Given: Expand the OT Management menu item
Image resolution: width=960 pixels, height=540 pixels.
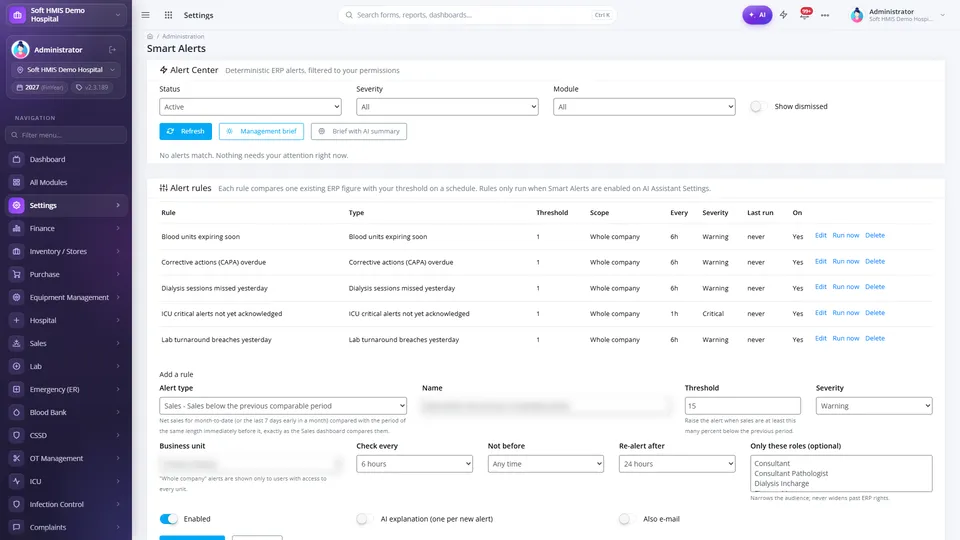Looking at the screenshot, I should click(x=66, y=458).
